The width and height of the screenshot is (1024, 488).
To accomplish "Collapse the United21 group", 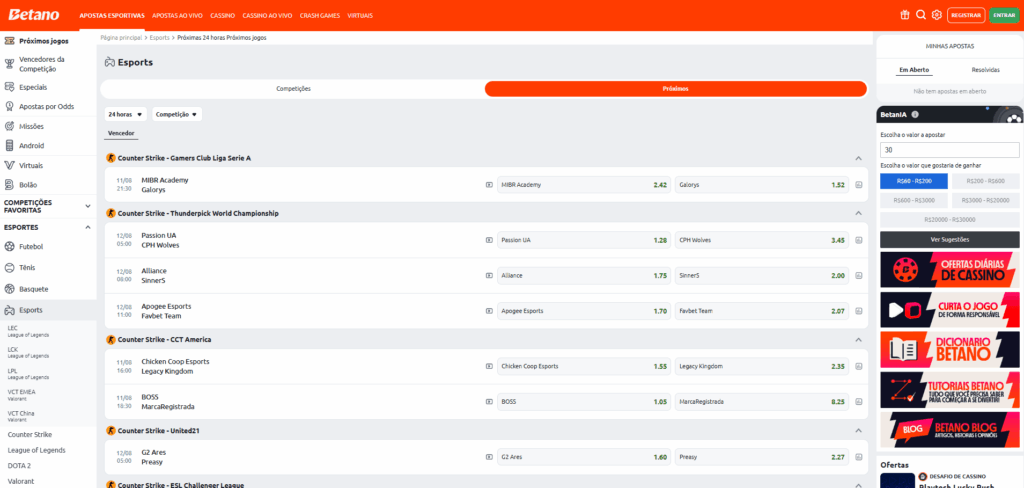I will [x=859, y=431].
